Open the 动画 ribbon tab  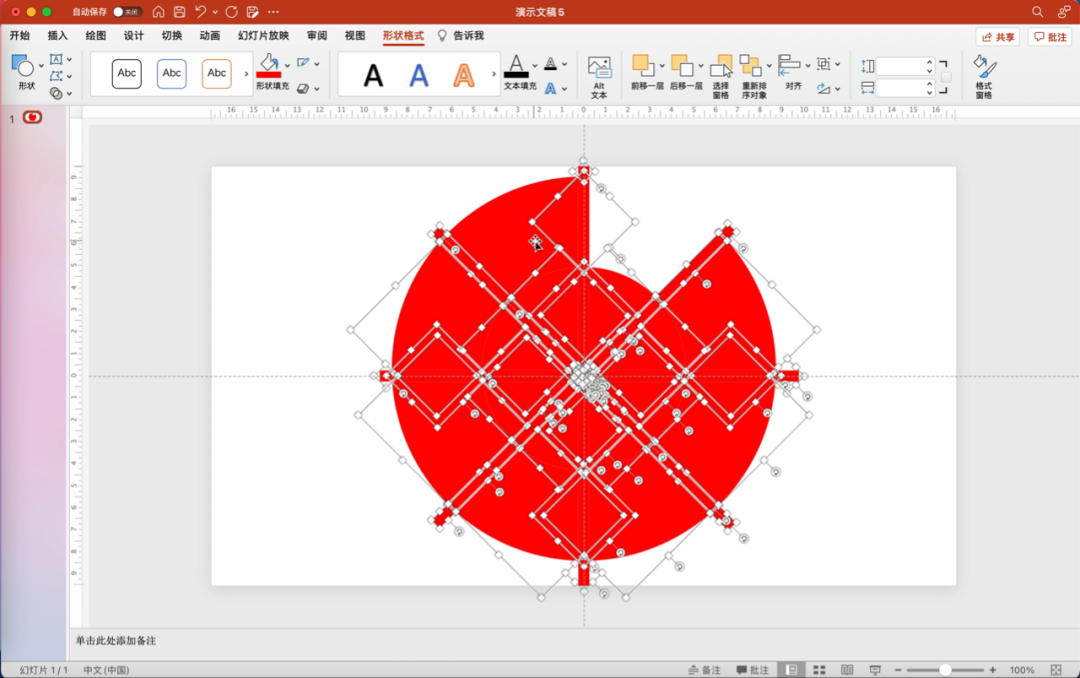click(209, 35)
